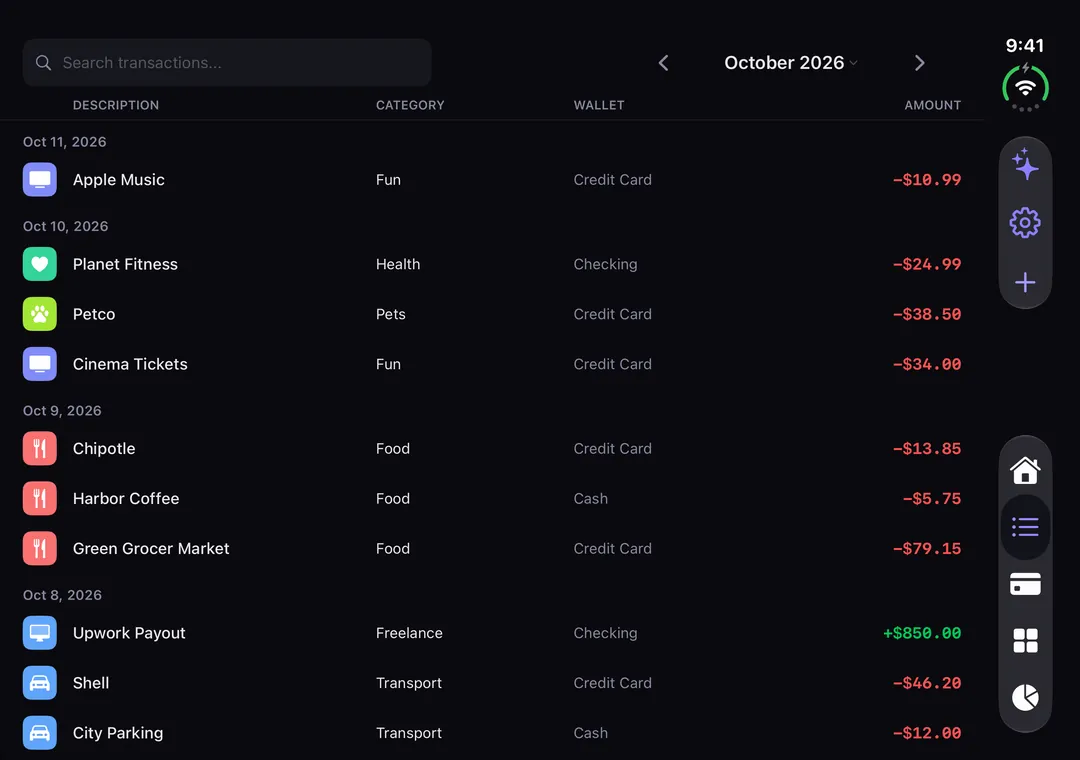The image size is (1080, 760).
Task: Sort by Amount column header
Action: pos(933,105)
